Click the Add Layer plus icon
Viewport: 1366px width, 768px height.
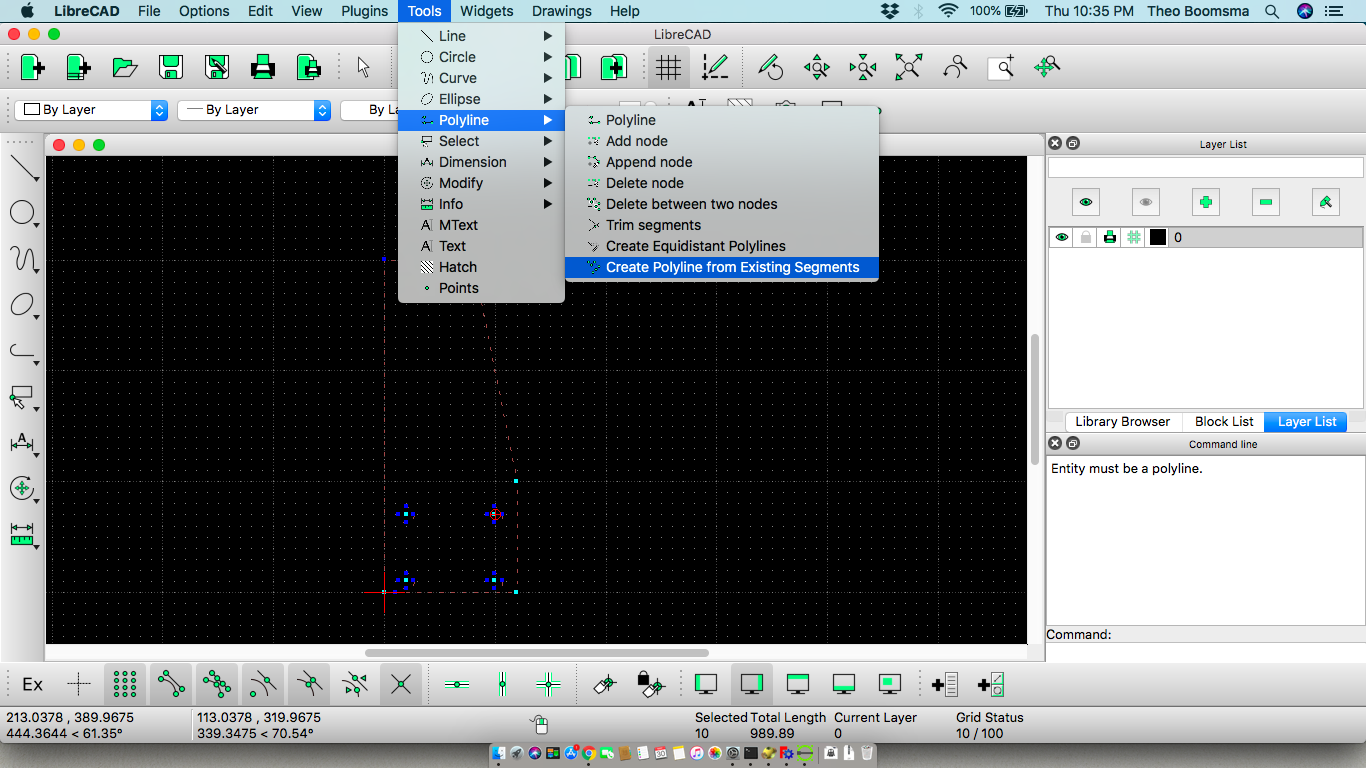click(1205, 202)
